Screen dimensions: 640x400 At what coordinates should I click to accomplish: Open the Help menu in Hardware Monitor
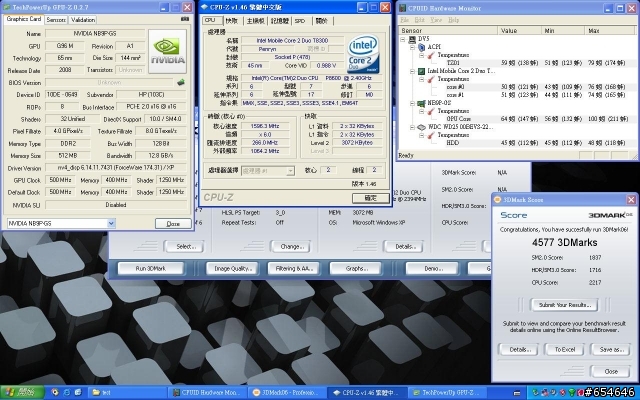point(453,20)
